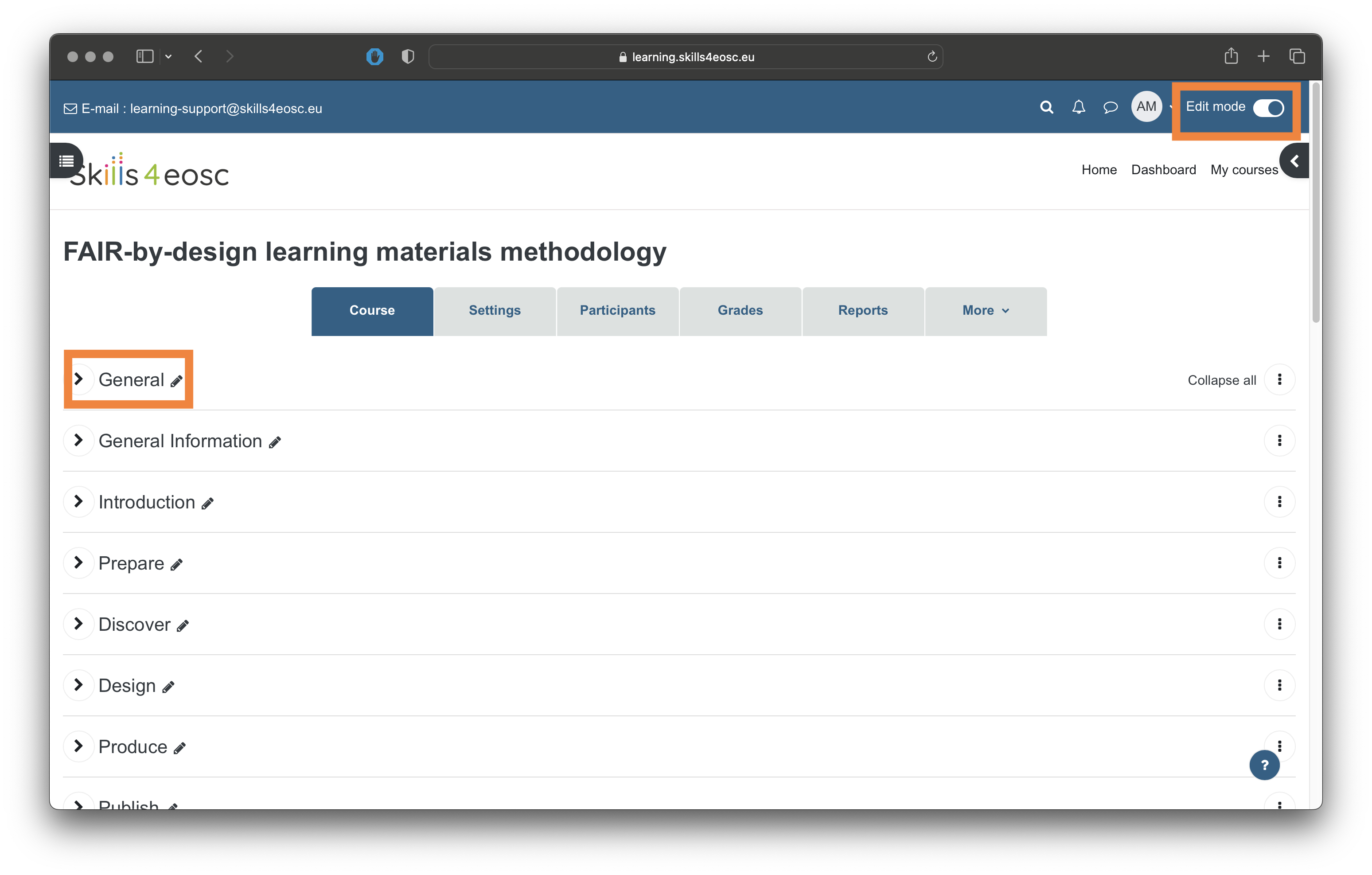Reload the page with the browser refresh control

click(932, 56)
